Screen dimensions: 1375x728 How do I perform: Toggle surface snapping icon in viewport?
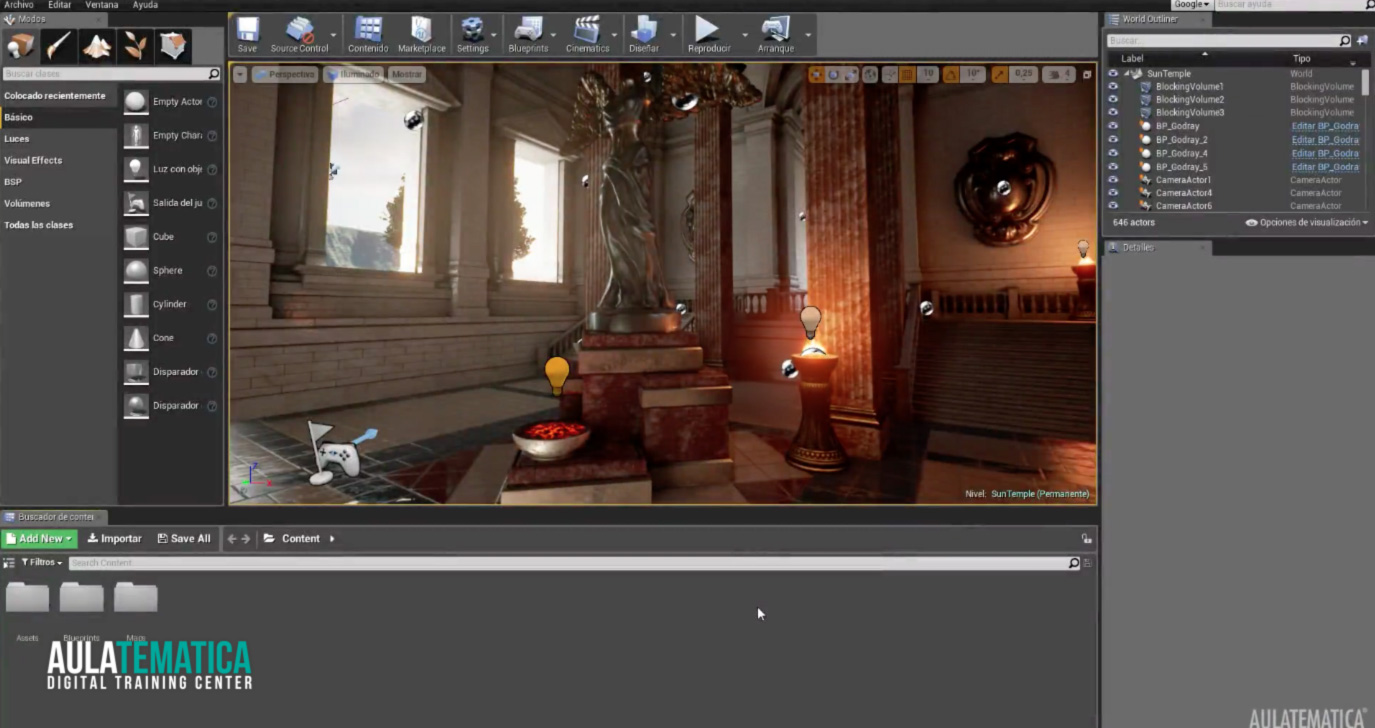(x=890, y=74)
